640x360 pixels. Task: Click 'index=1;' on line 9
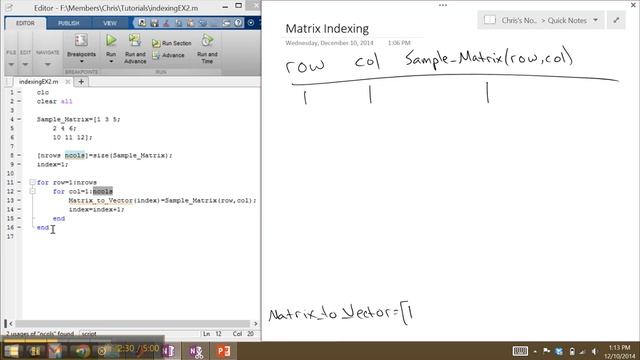click(x=53, y=164)
